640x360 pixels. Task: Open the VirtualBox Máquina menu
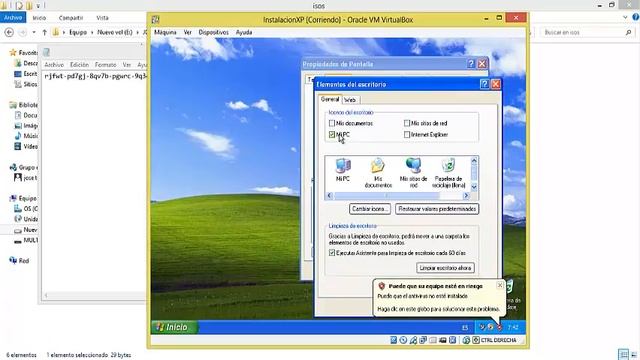point(165,32)
